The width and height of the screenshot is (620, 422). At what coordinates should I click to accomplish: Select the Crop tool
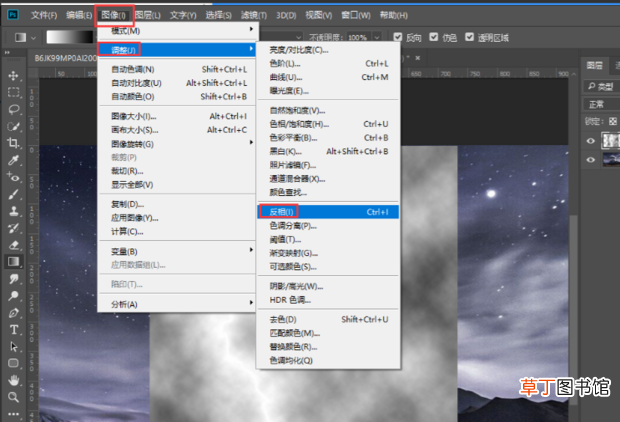(x=13, y=143)
